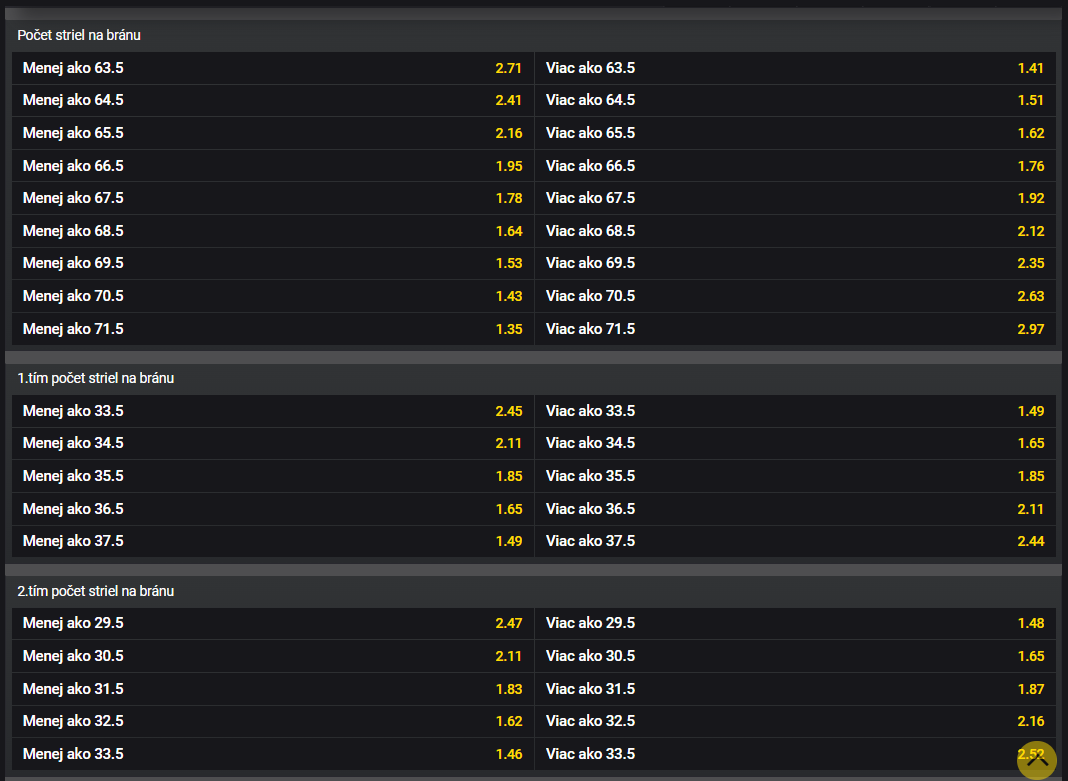Select the Viac ako 68.5 selection
The height and width of the screenshot is (781, 1068).
[795, 230]
